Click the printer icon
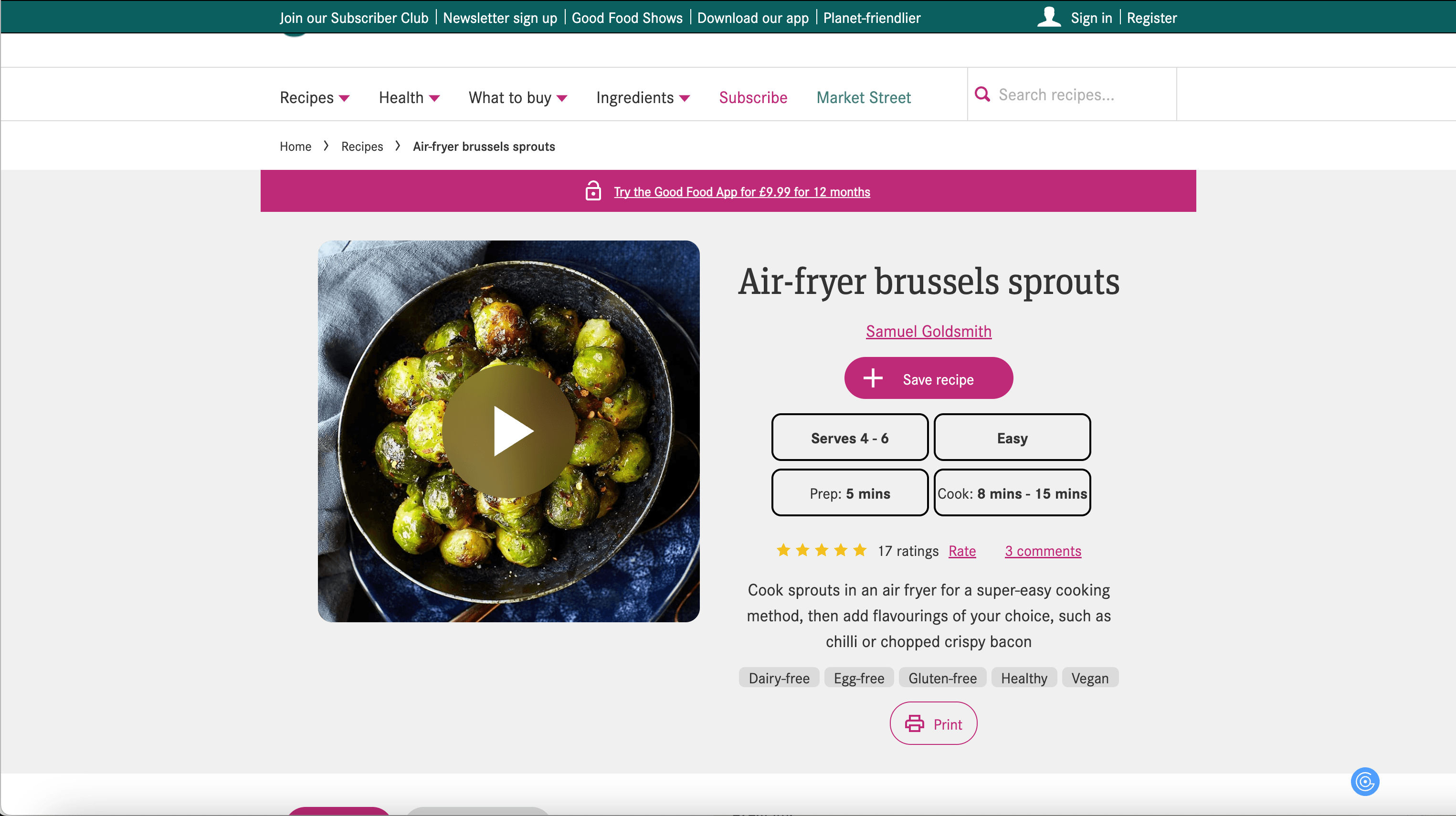The image size is (1456, 816). coord(914,723)
